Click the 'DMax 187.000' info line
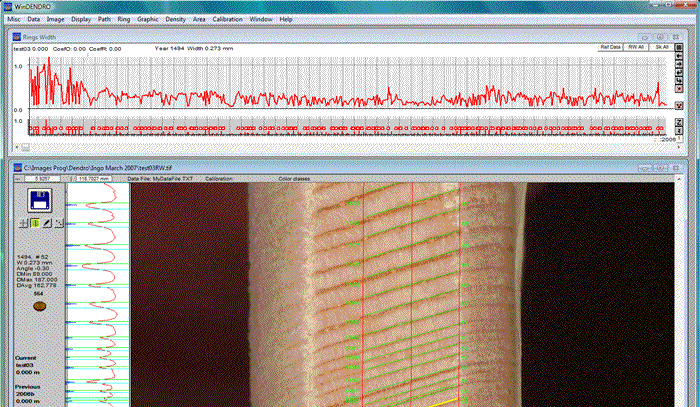The height and width of the screenshot is (407, 700). 37,279
